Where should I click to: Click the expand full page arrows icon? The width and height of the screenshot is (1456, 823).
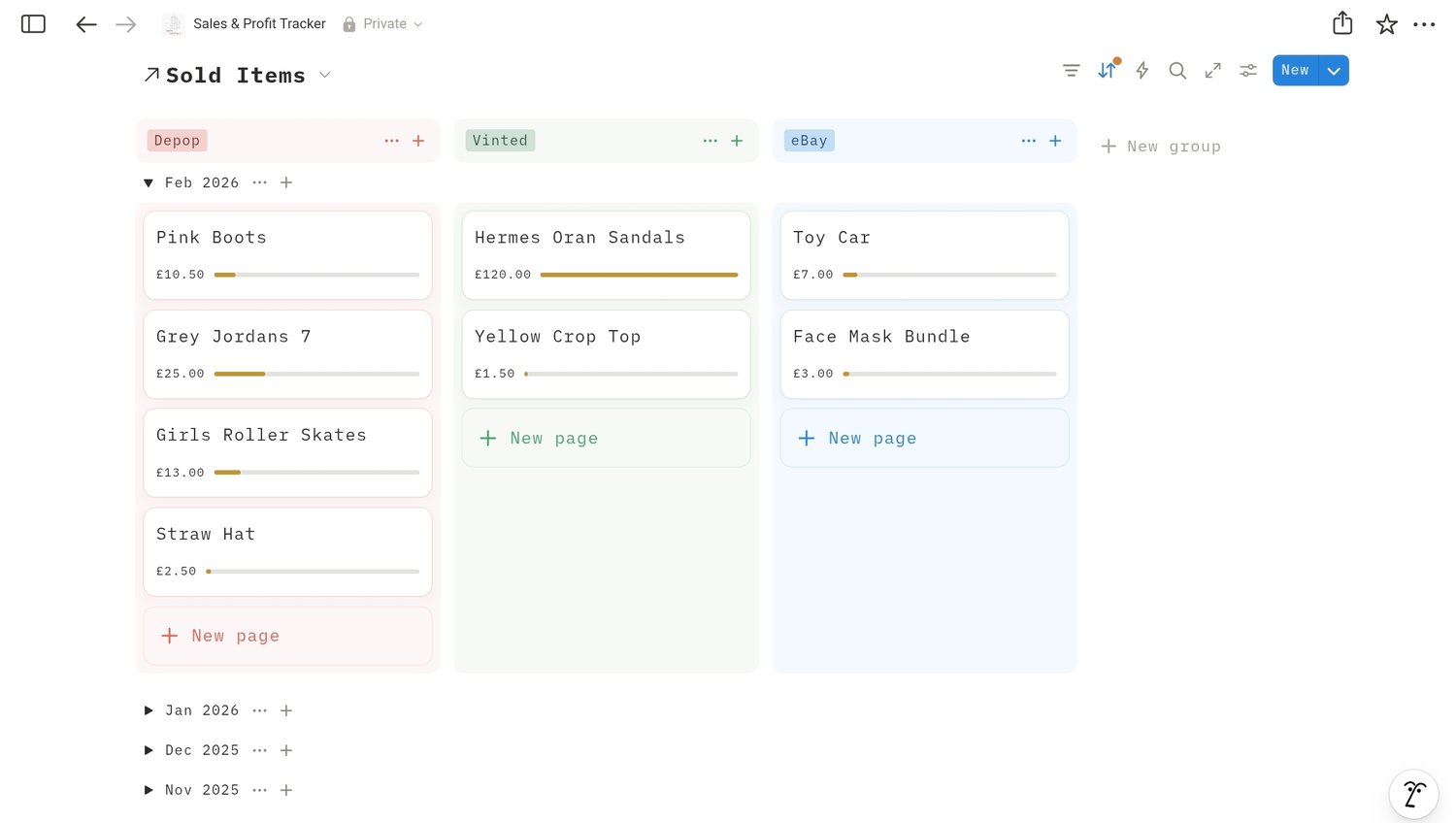pos(1213,71)
